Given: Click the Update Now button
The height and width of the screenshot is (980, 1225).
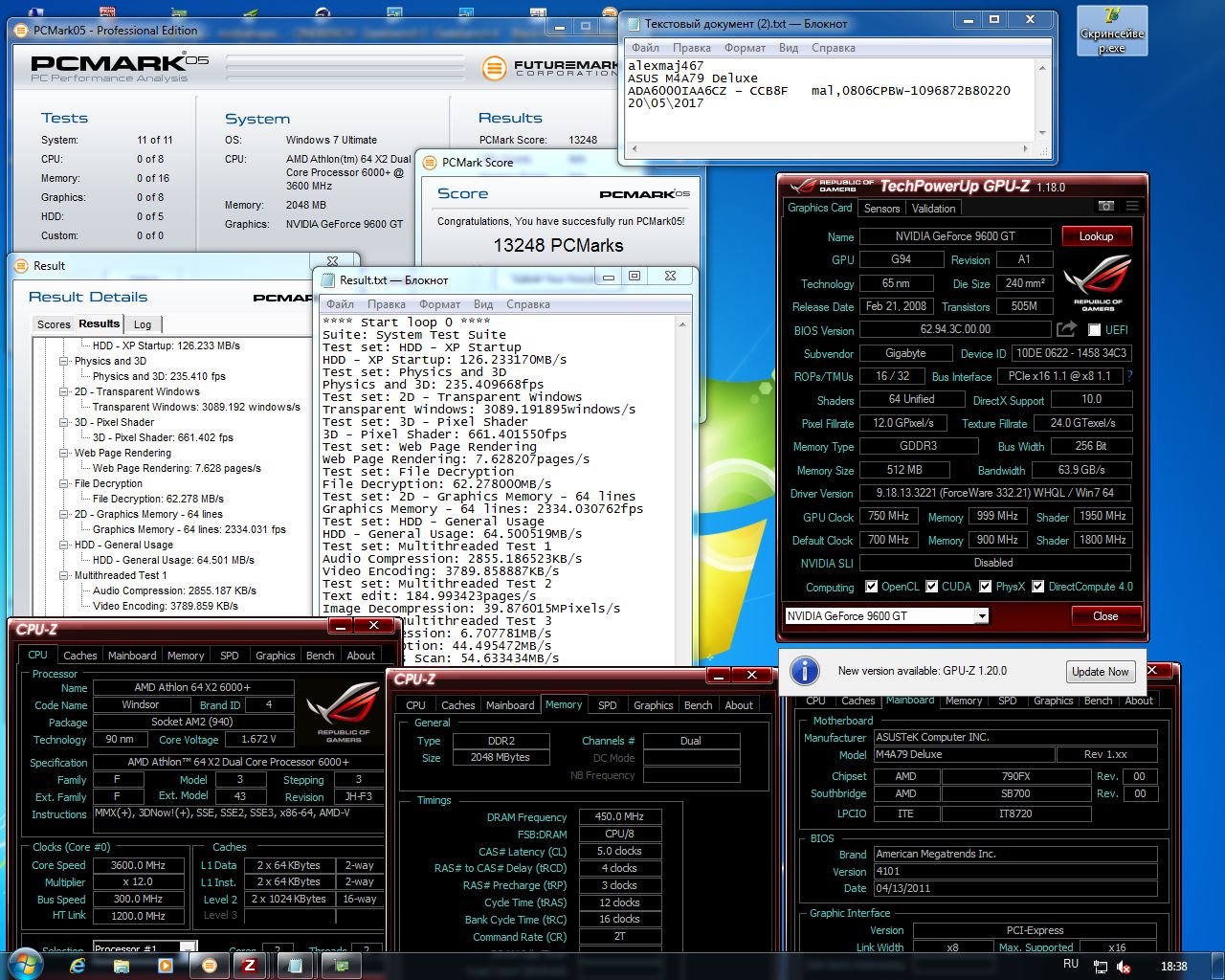Looking at the screenshot, I should 1101,672.
